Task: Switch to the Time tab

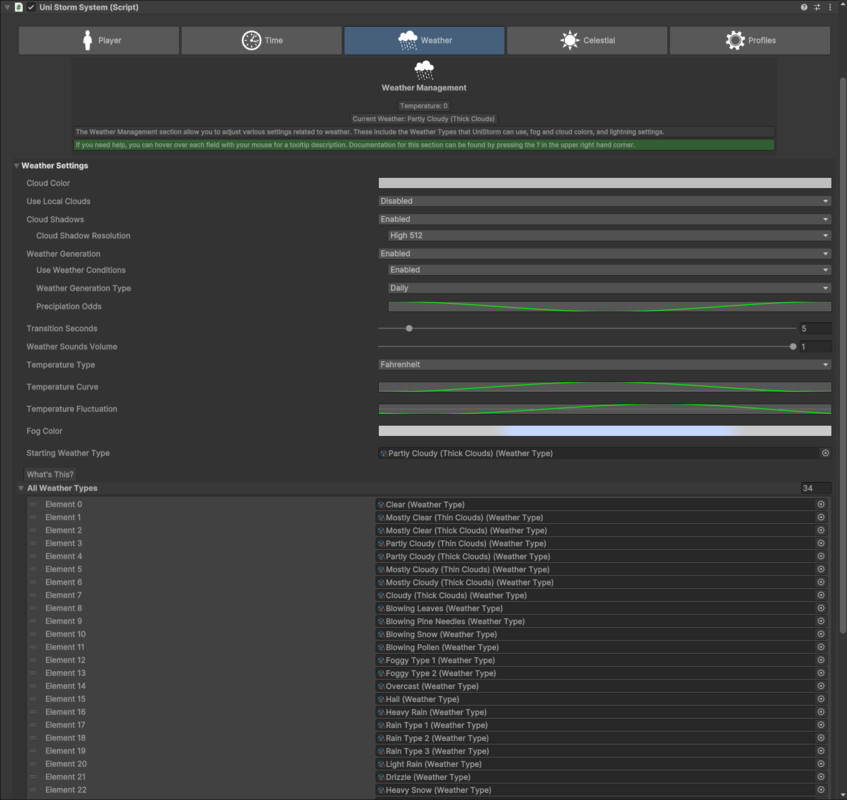Action: coord(261,41)
